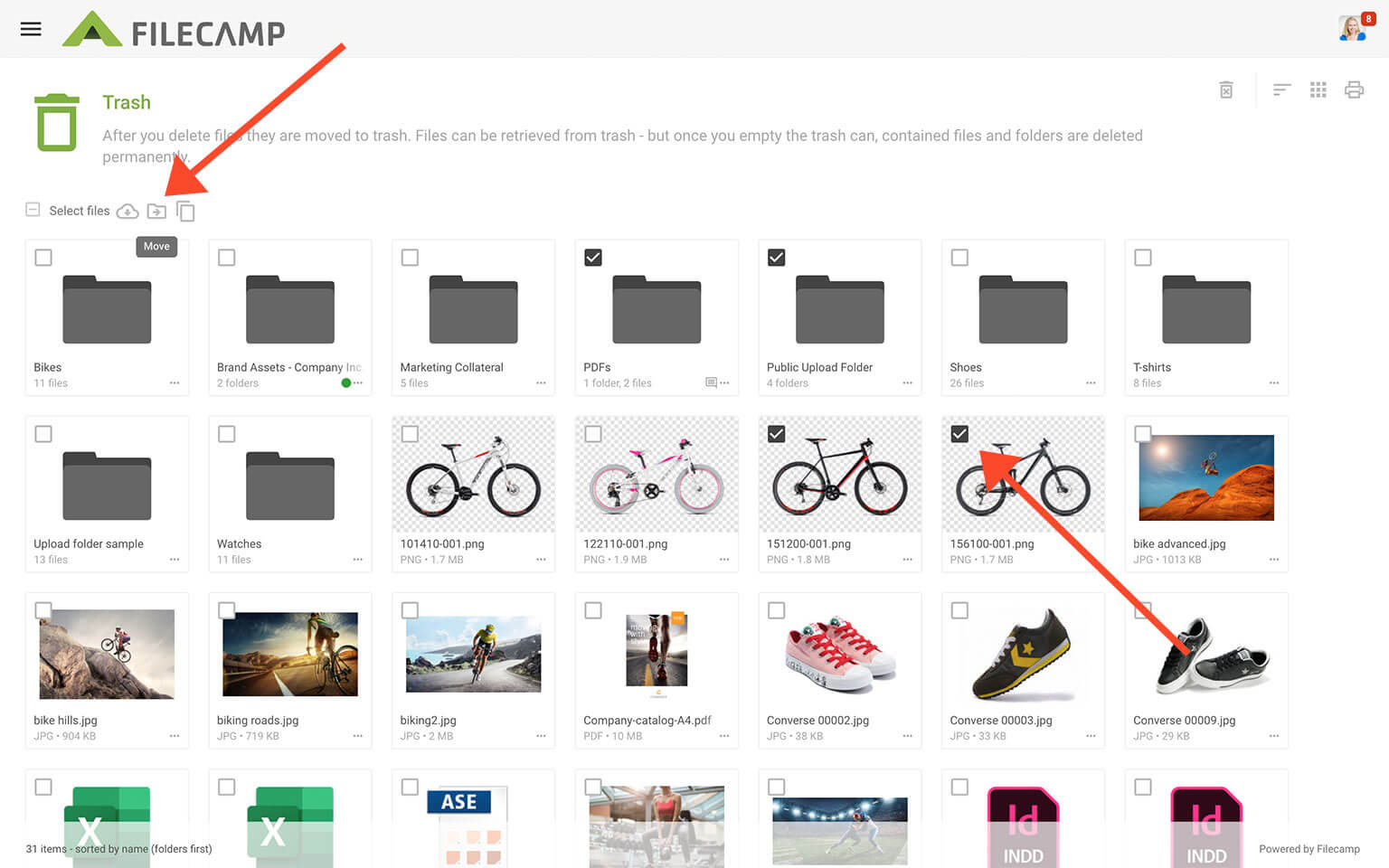Check the Shoes folder checkbox
Image resolution: width=1389 pixels, height=868 pixels.
[959, 258]
